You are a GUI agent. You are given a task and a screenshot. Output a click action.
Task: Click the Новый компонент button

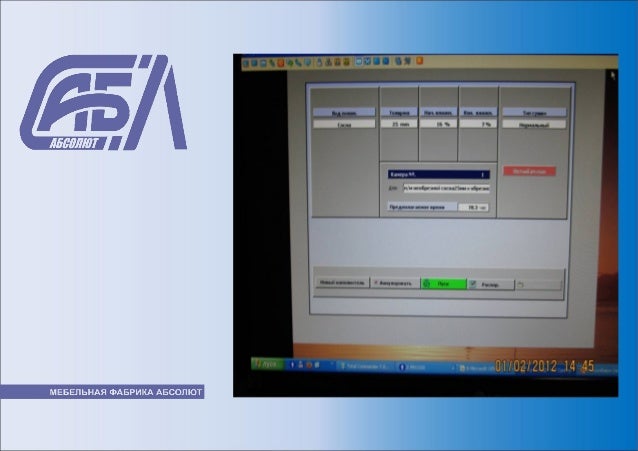pos(342,282)
